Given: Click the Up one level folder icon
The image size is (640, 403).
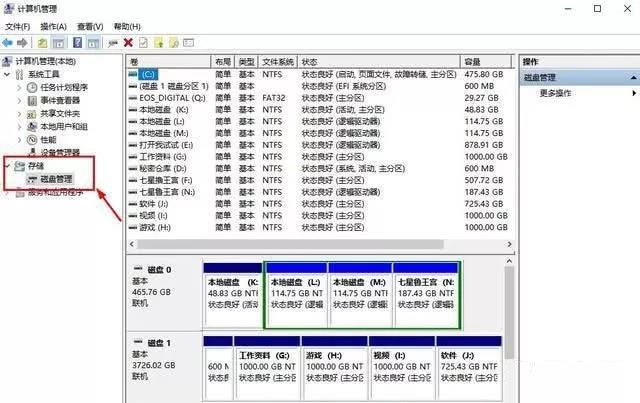Looking at the screenshot, I should [x=42, y=42].
